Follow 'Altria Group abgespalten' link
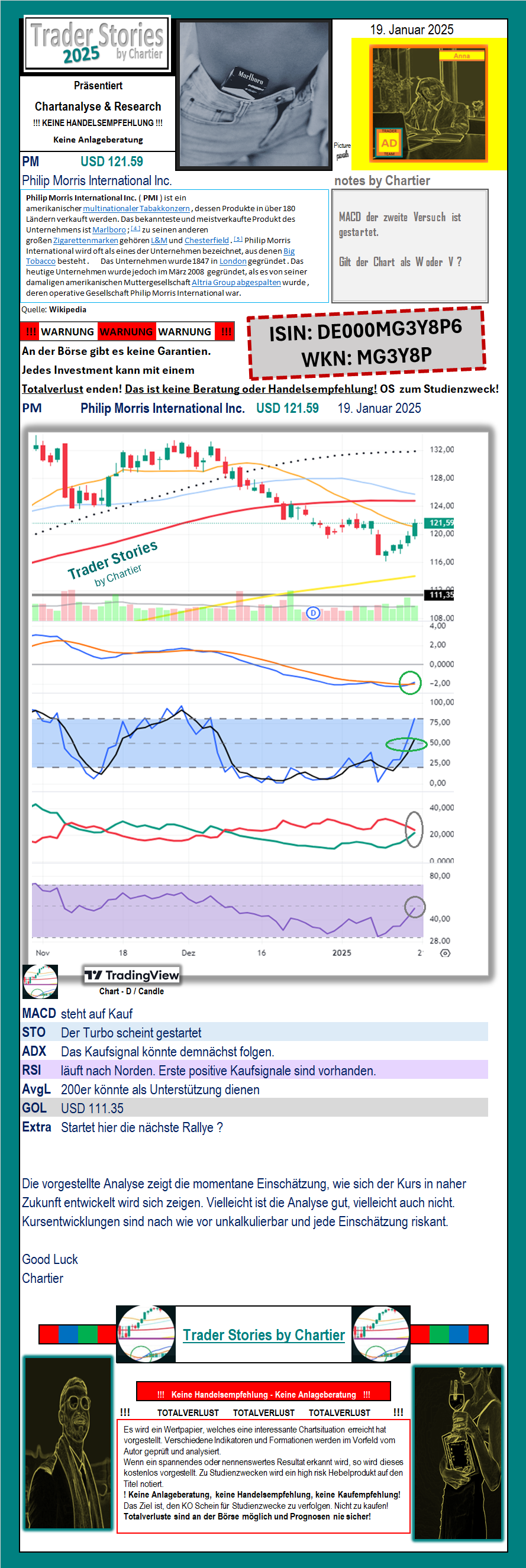 (x=236, y=283)
